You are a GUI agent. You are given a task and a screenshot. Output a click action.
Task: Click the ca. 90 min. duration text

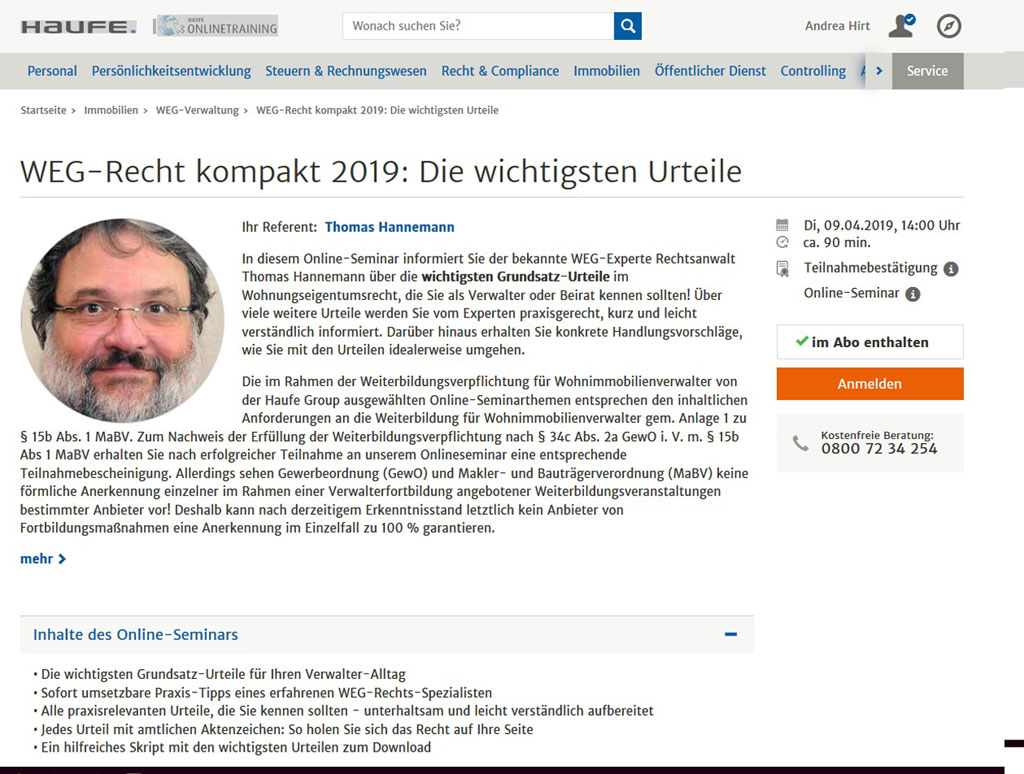pyautogui.click(x=837, y=242)
